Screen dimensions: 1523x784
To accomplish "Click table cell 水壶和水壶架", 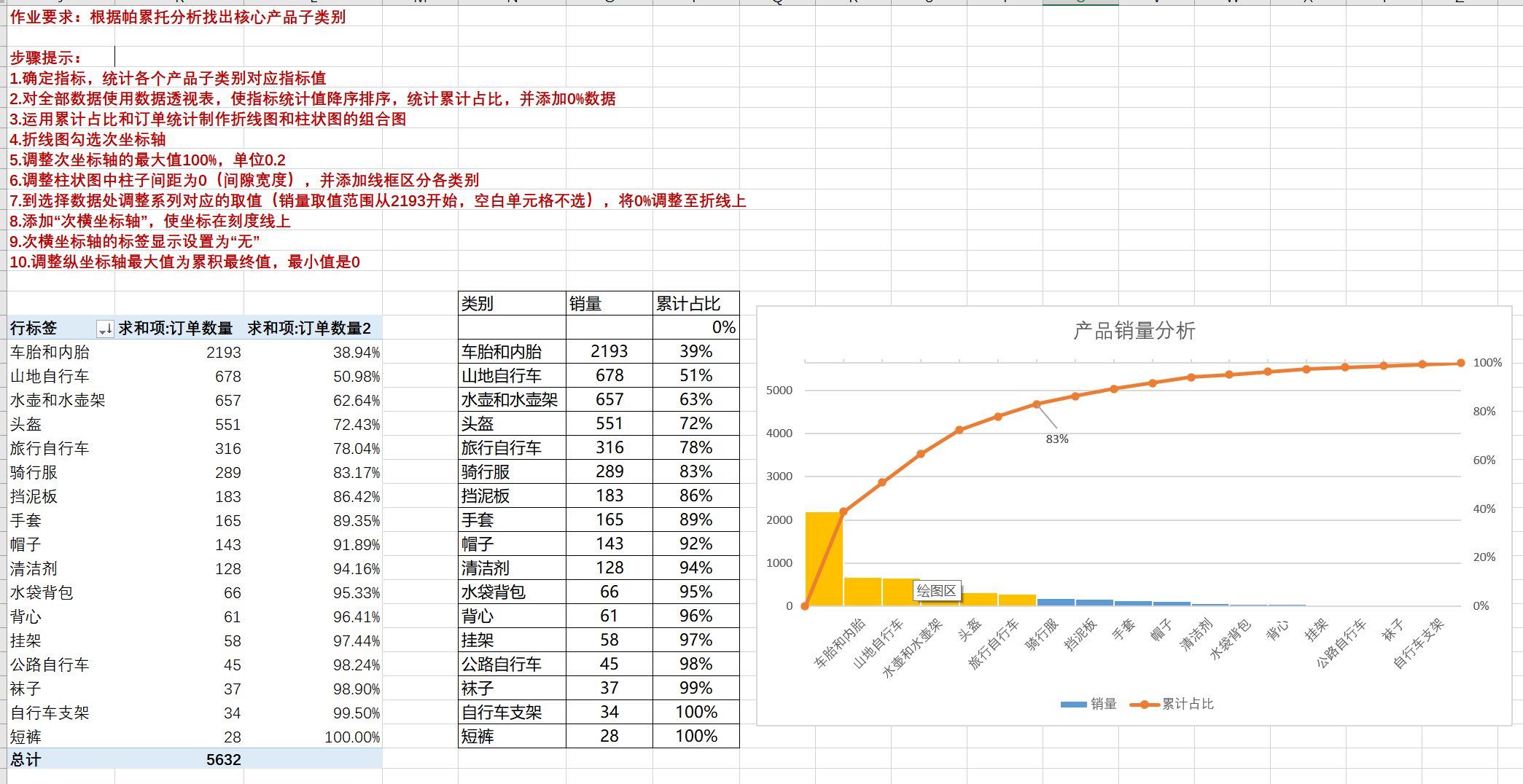I will (512, 399).
